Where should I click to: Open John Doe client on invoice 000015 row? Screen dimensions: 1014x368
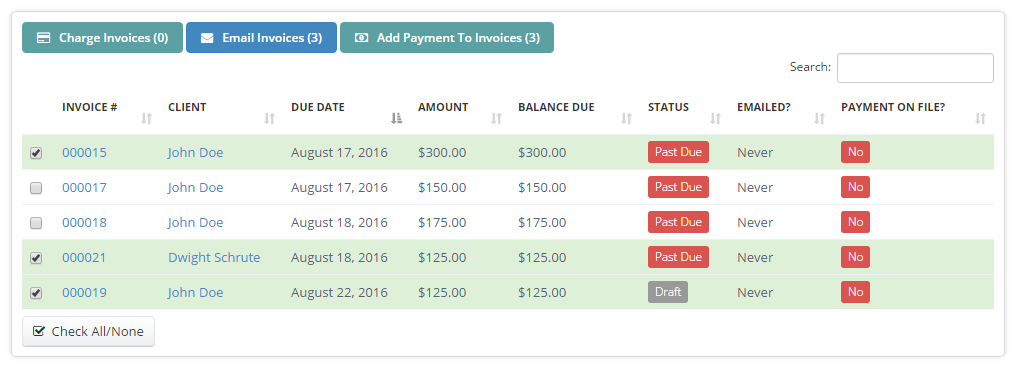pos(195,153)
